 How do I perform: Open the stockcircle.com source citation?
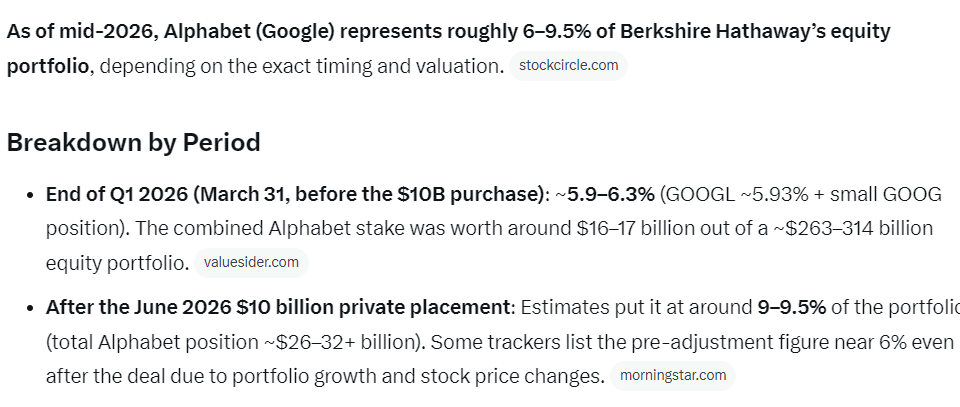click(x=568, y=65)
